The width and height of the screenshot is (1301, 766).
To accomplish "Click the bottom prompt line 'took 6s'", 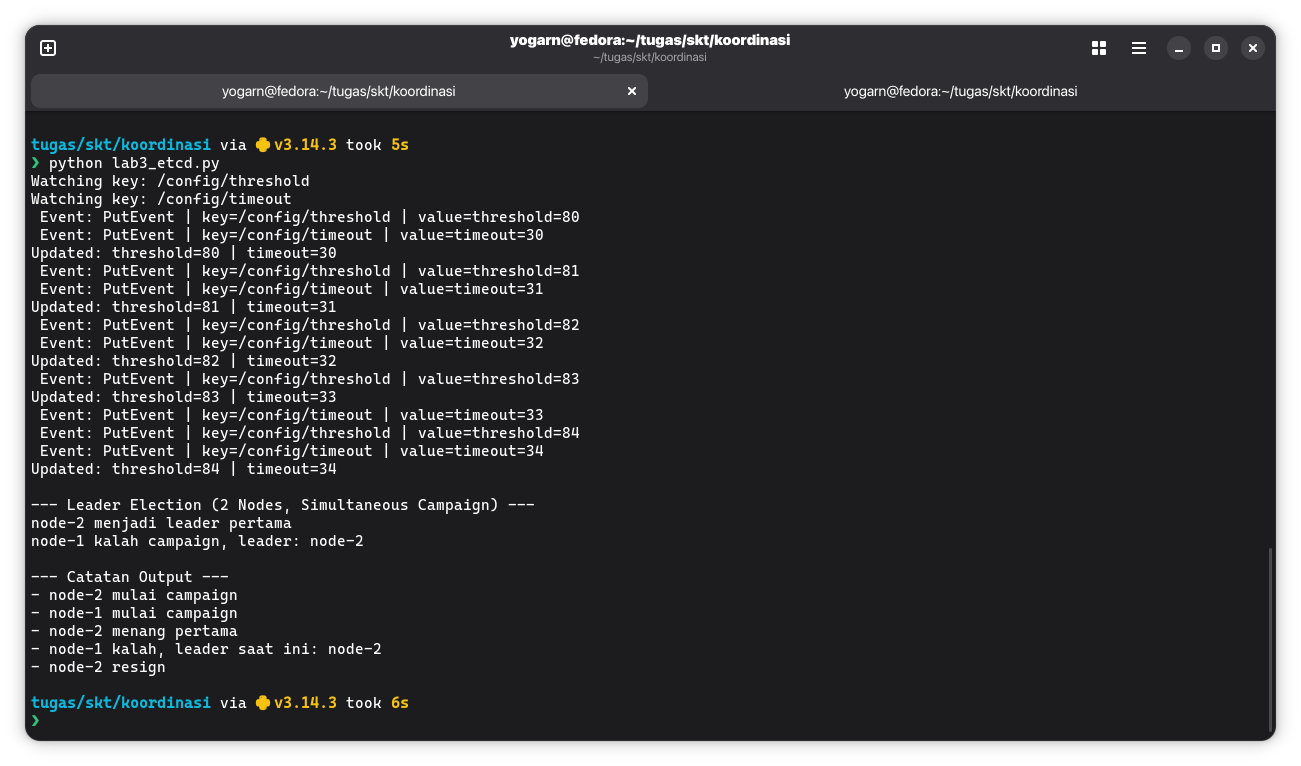I will coord(220,703).
